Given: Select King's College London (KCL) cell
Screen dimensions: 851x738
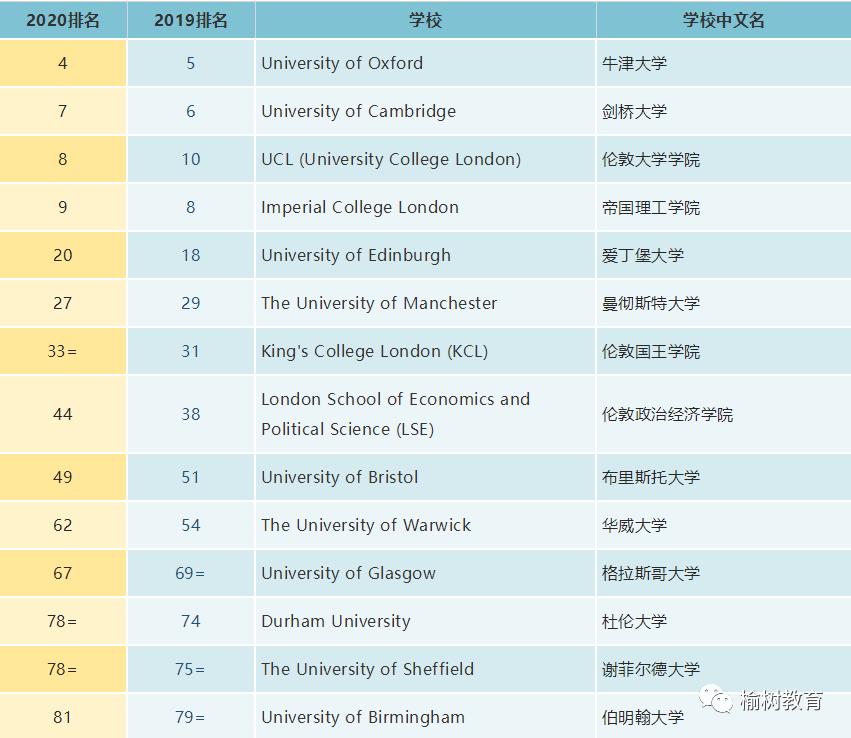Looking at the screenshot, I should click(426, 351).
